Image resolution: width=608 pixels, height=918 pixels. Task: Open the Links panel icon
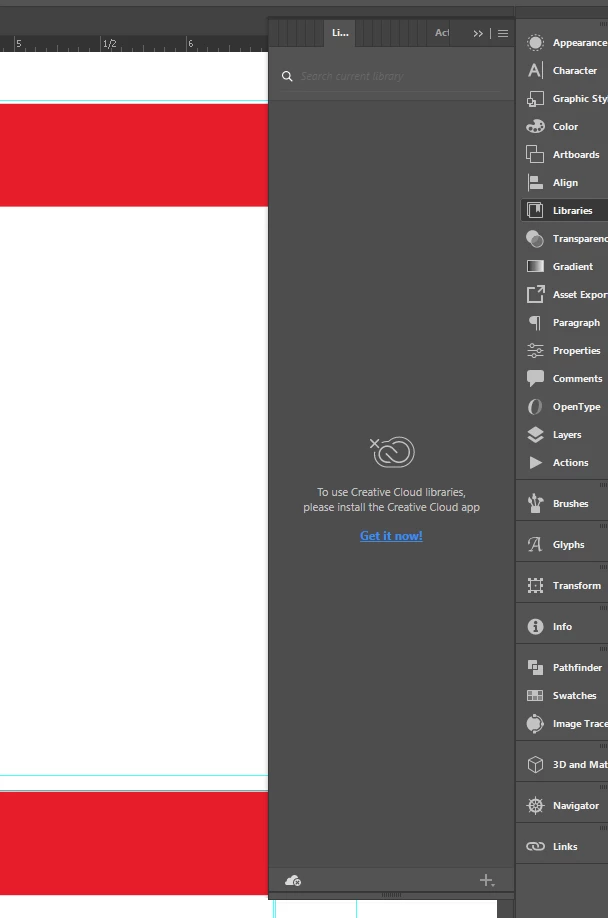point(535,847)
